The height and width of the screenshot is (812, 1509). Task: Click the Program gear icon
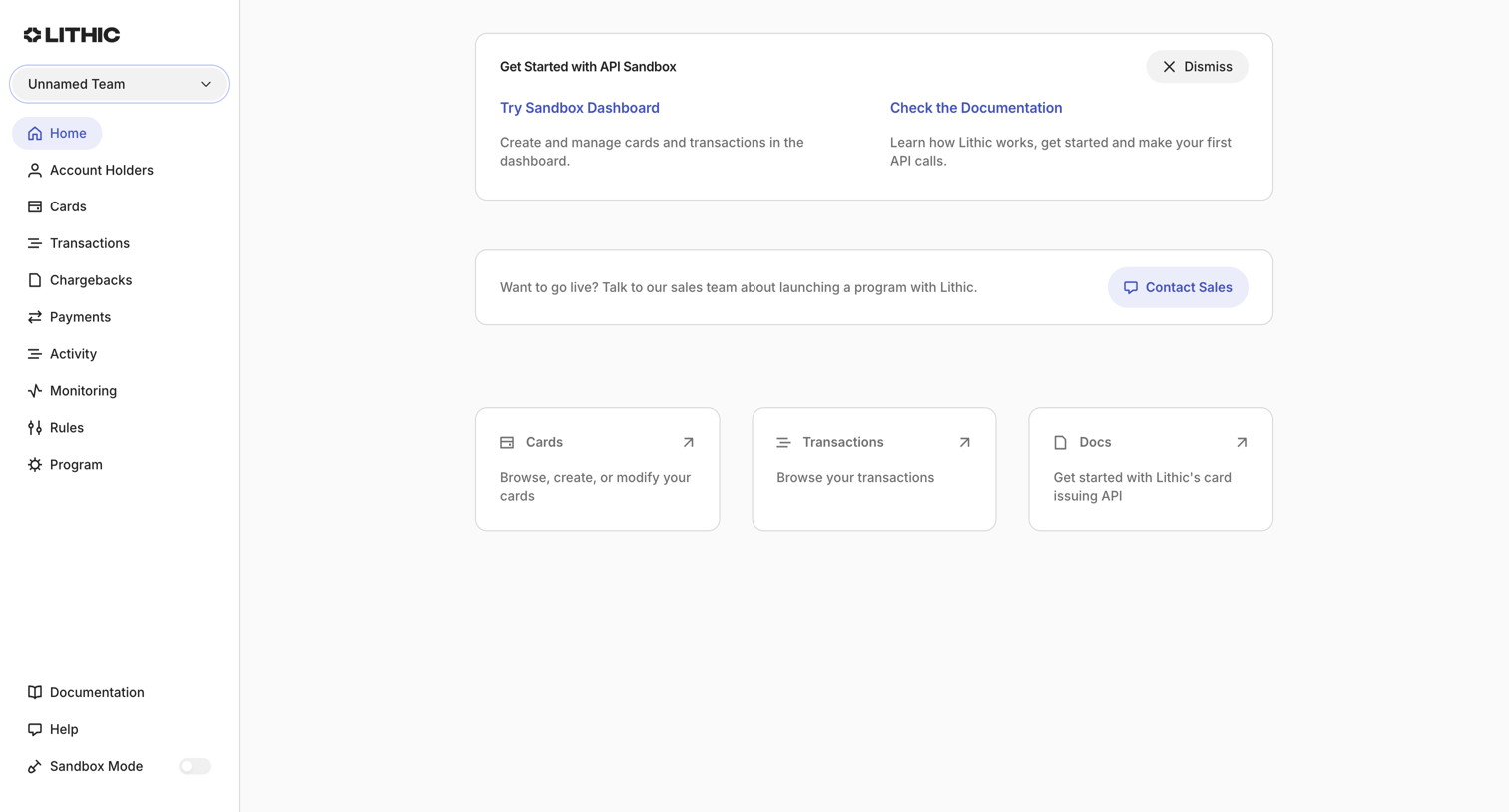click(35, 465)
